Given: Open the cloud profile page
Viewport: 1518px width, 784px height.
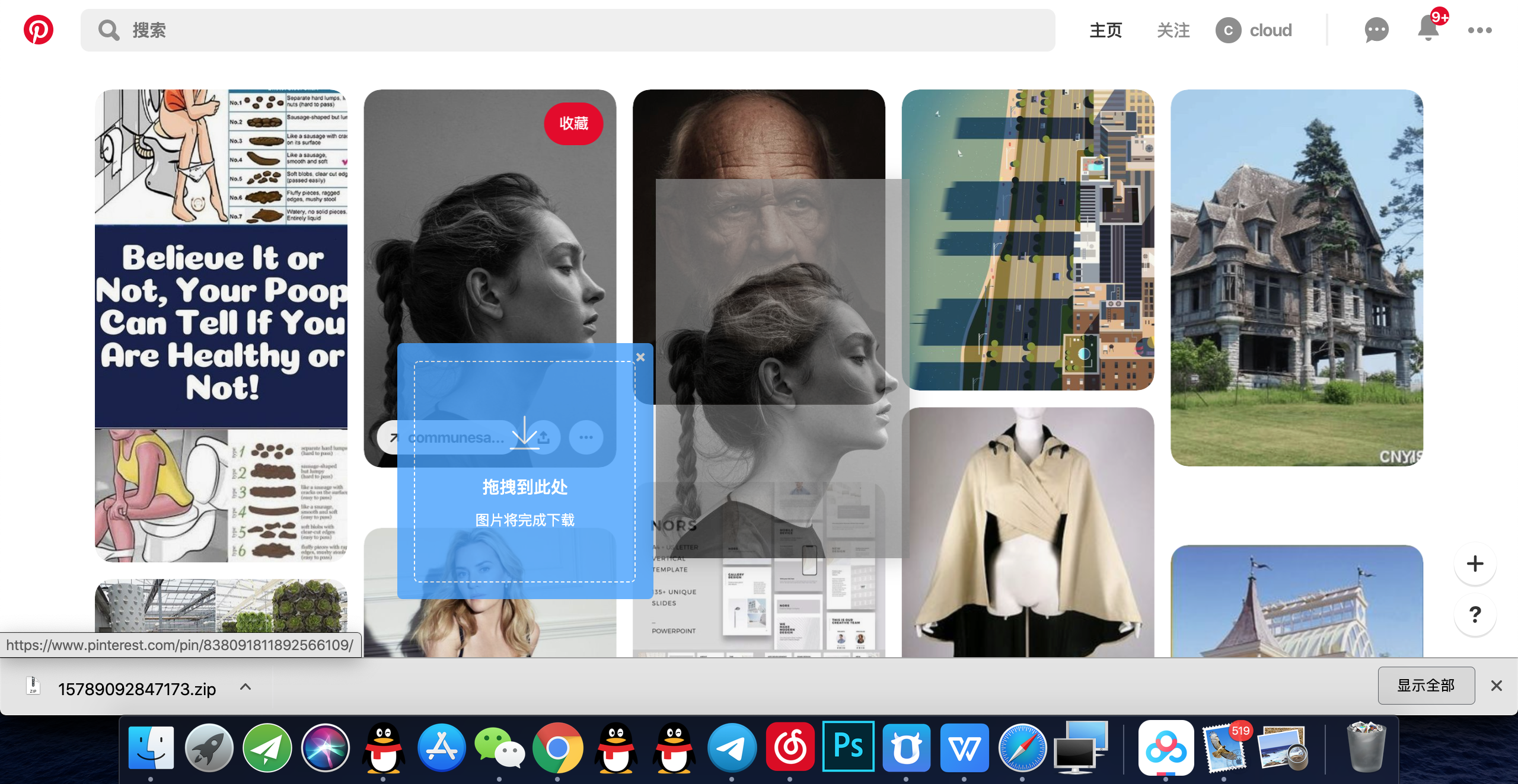Looking at the screenshot, I should [x=1254, y=30].
